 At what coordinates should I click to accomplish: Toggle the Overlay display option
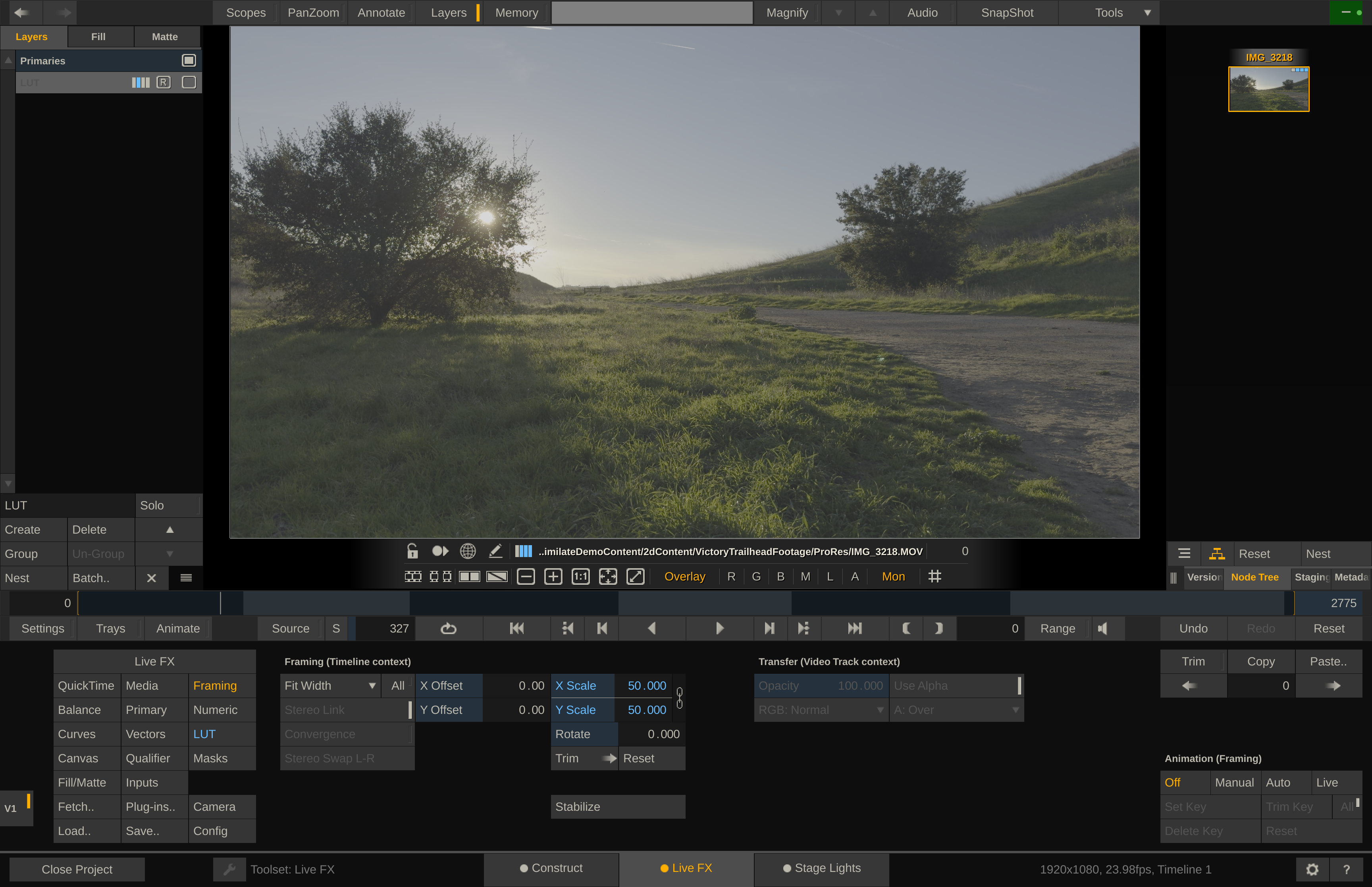684,577
